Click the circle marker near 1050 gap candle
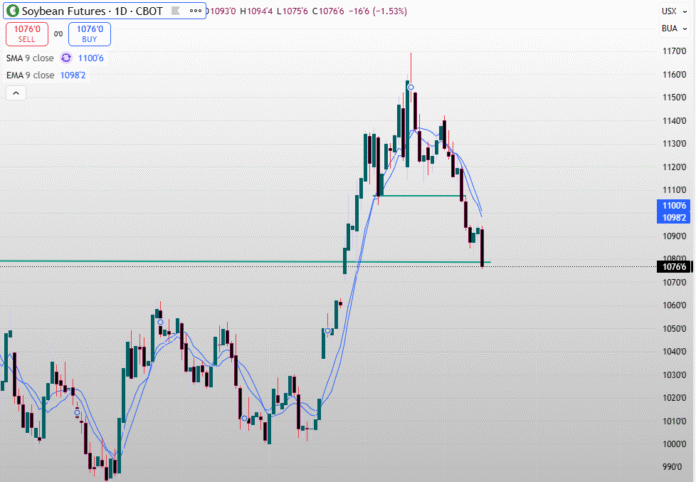This screenshot has width=696, height=482. (x=328, y=331)
